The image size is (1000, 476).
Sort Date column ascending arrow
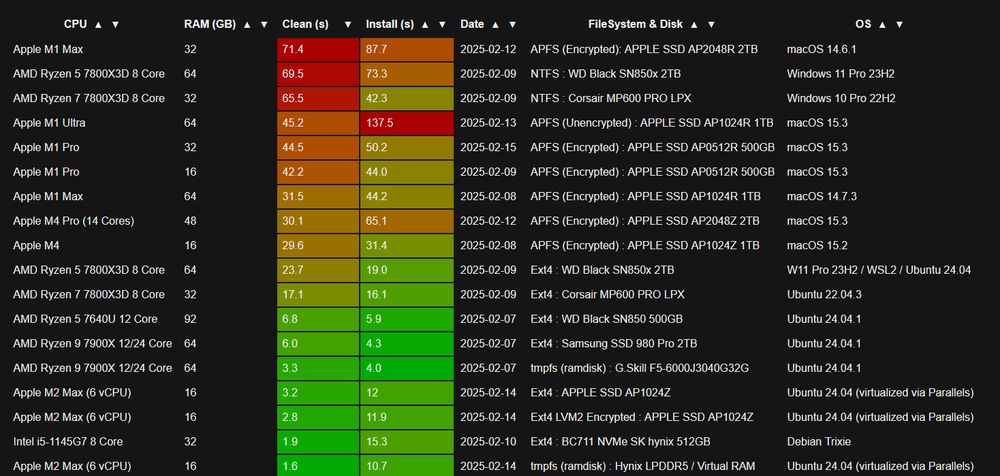pos(495,24)
